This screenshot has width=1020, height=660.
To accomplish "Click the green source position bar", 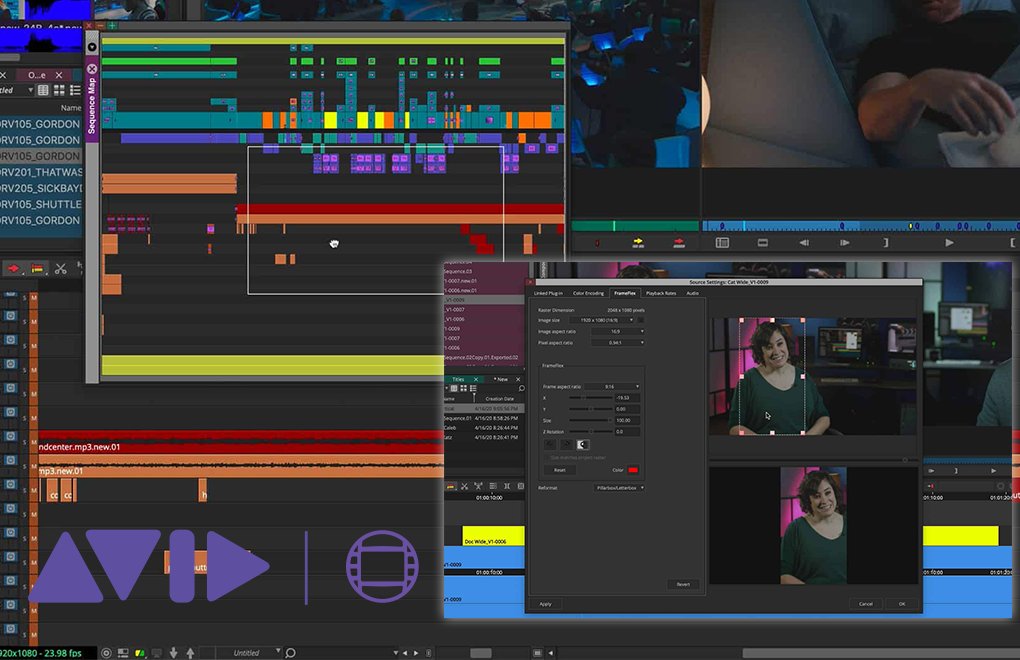I will 634,226.
